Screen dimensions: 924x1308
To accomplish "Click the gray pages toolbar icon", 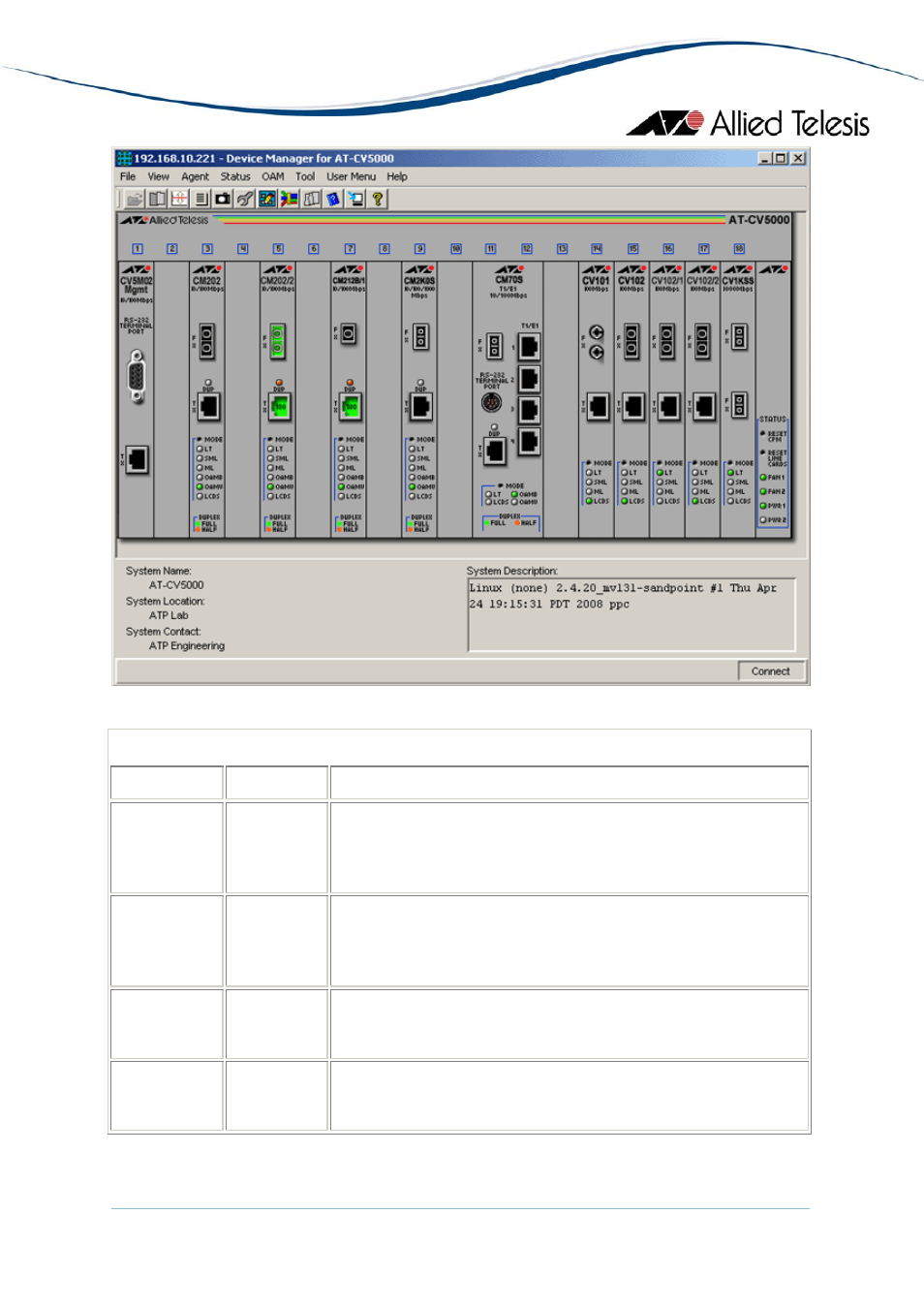I will tap(312, 199).
